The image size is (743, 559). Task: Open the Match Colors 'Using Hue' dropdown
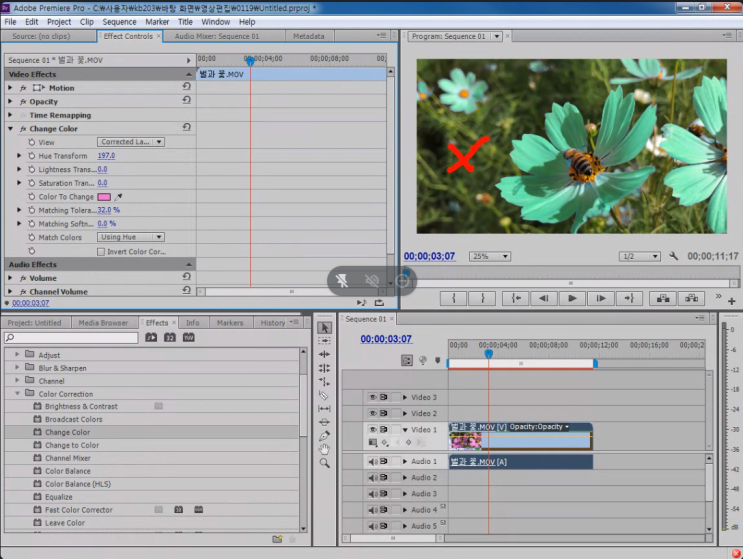click(130, 237)
